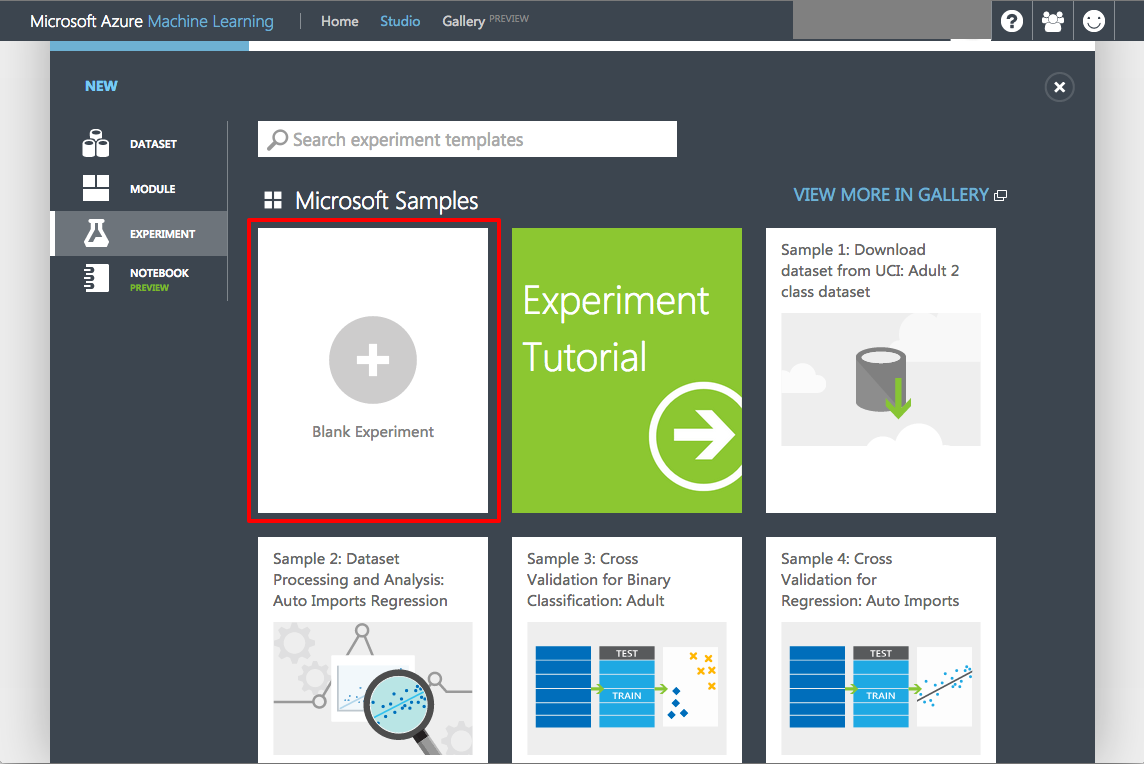Click the plus circle for Blank Experiment
Screen dimensions: 1144x764
coord(373,361)
